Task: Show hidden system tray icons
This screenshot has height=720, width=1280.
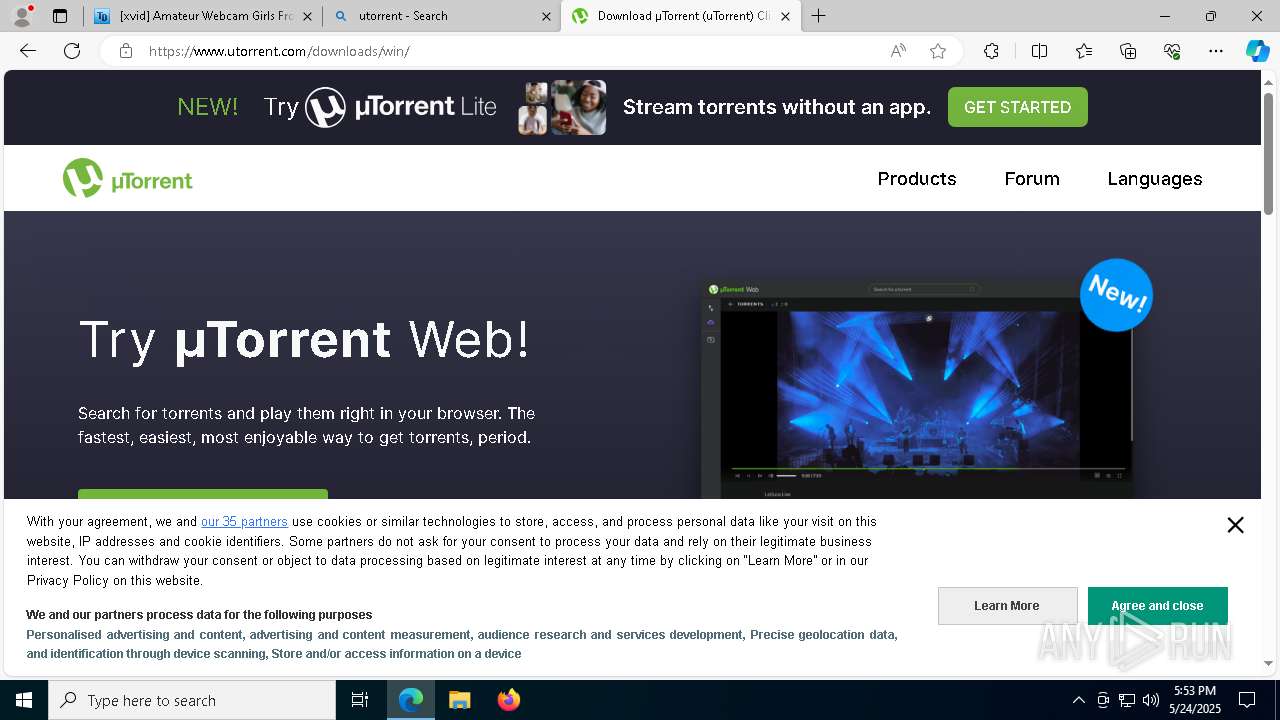Action: [1078, 700]
